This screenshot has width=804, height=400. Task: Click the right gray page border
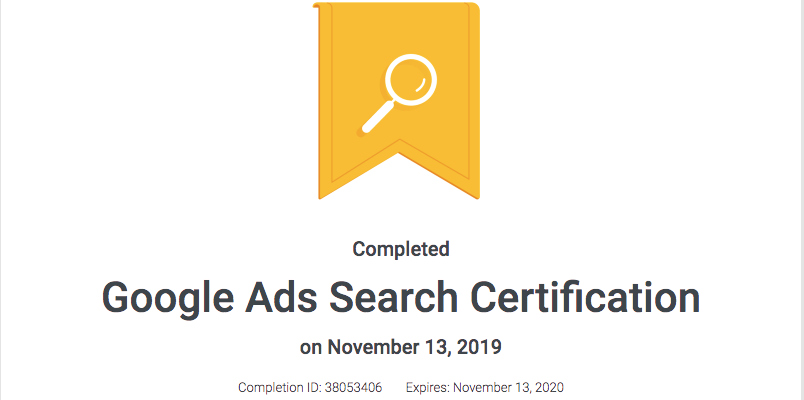[x=802, y=200]
